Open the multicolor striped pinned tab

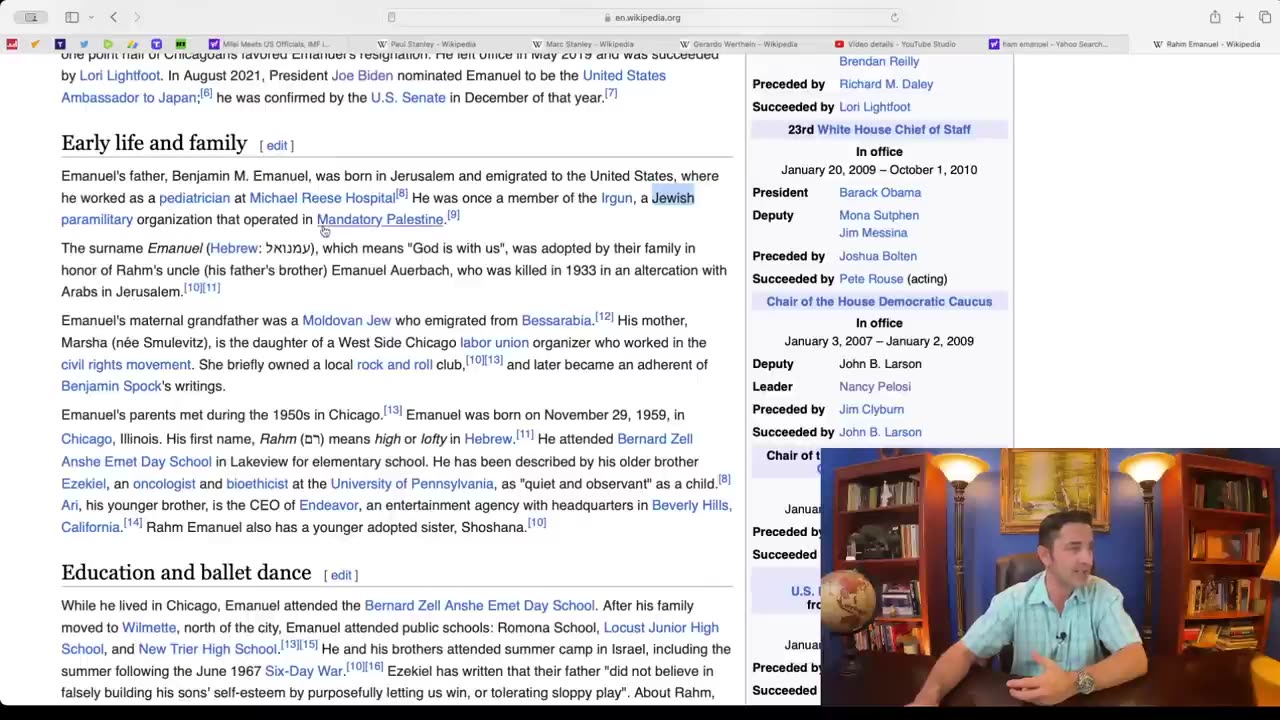tap(132, 44)
